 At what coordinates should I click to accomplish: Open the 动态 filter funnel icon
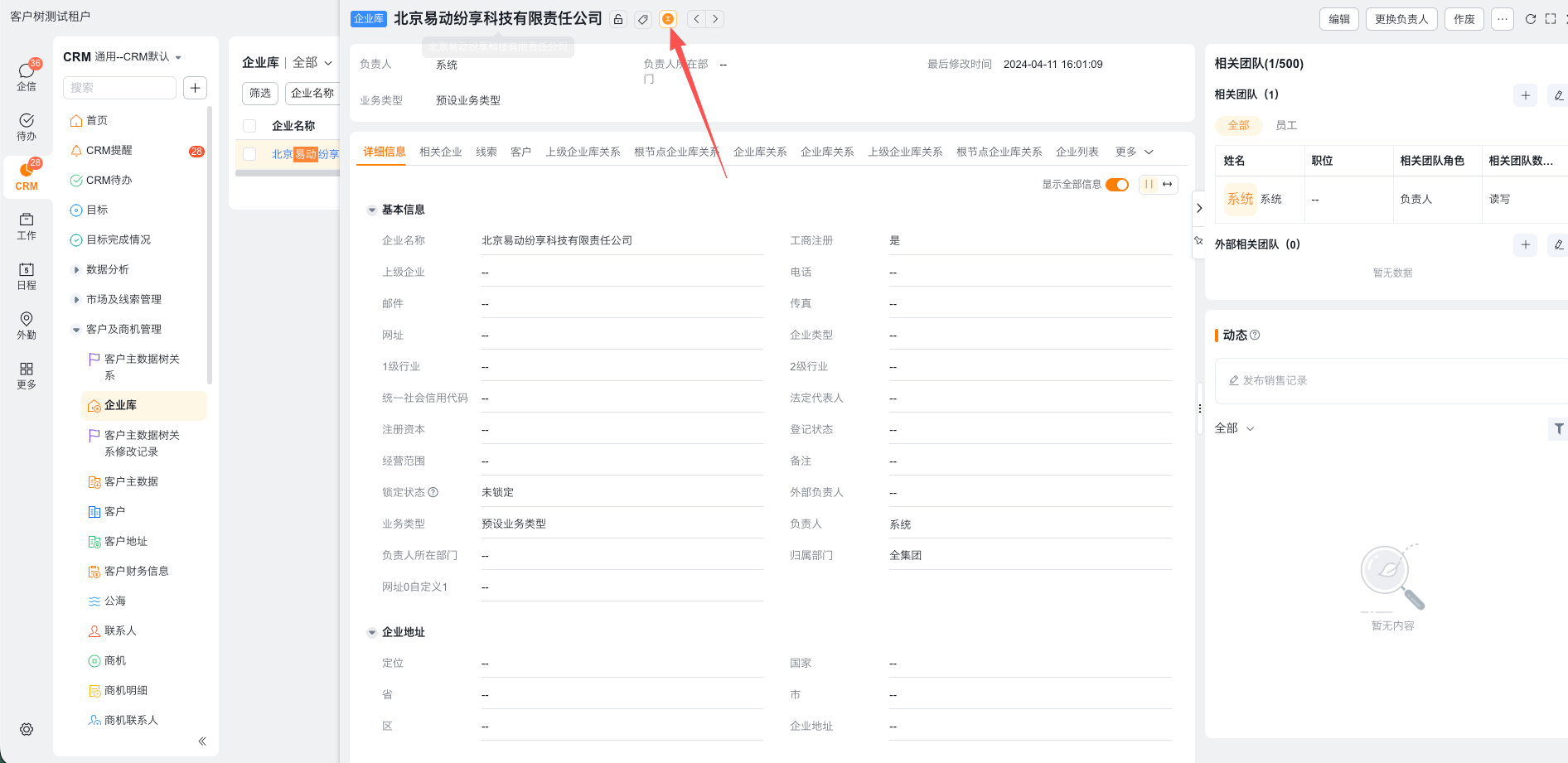(1559, 428)
